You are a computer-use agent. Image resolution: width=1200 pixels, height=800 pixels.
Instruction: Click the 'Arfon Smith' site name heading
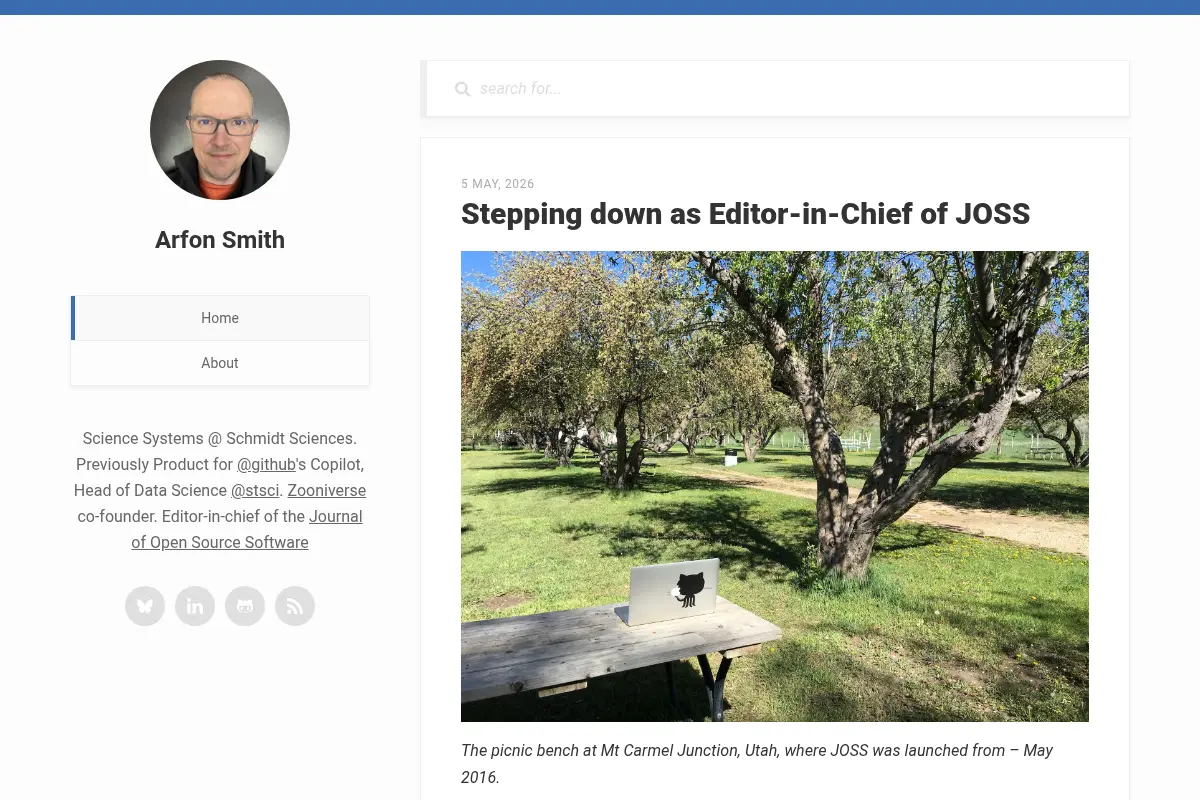coord(220,240)
